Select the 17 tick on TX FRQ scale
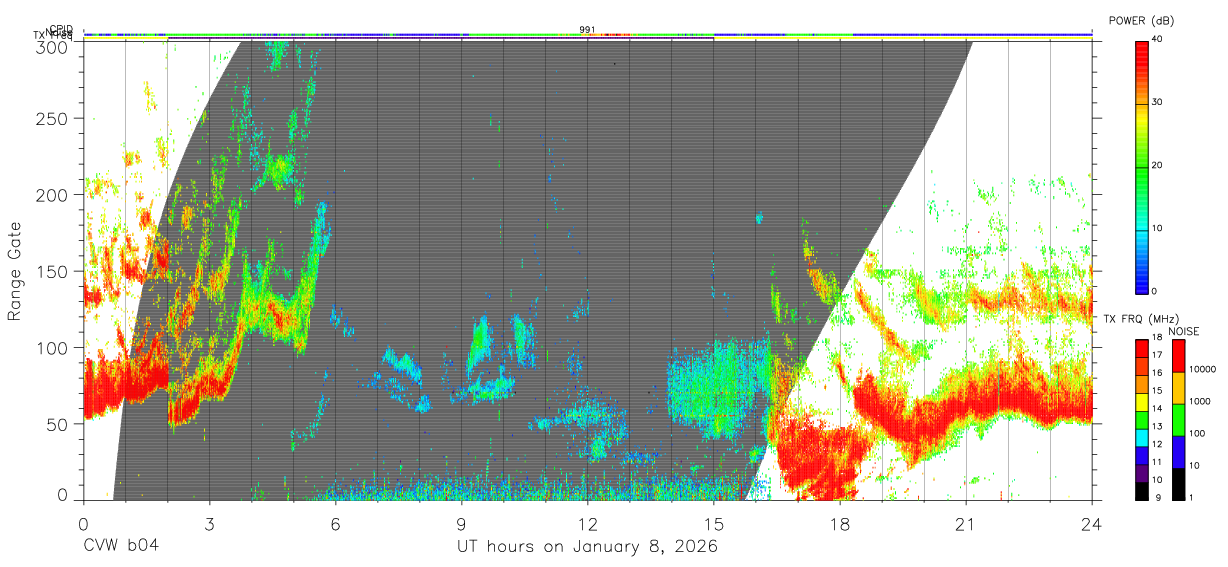1228x567 pixels. [x=1156, y=356]
